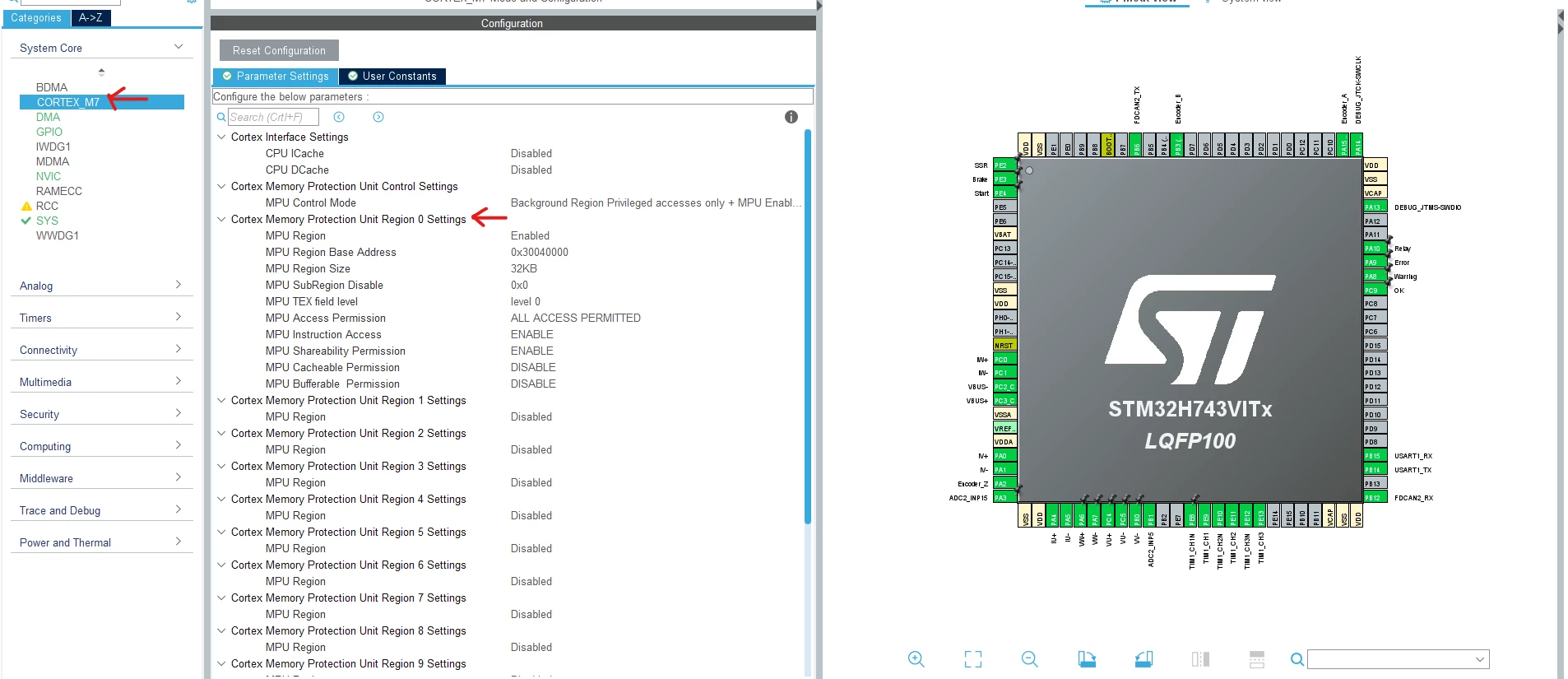Open DMA in System Core list
This screenshot has width=1568, height=679.
48,117
